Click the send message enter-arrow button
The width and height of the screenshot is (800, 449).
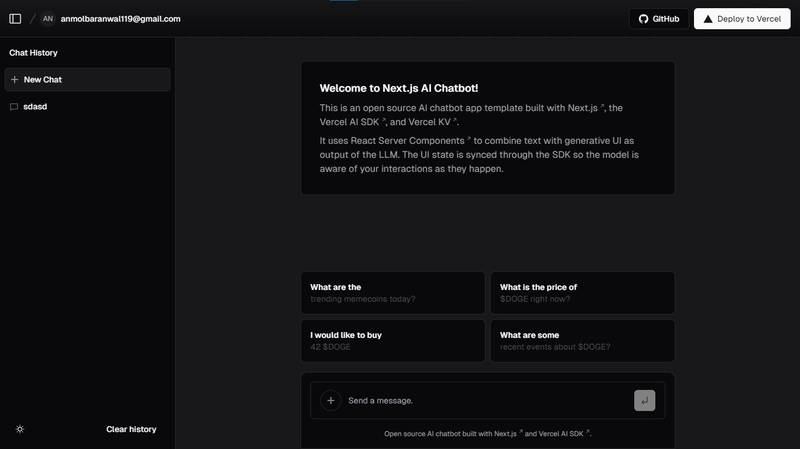644,401
